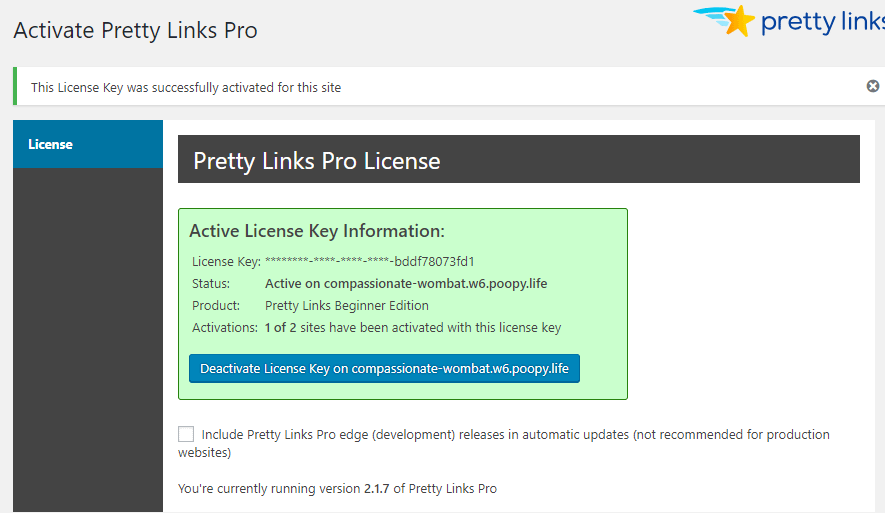
Task: Click the Pretty Links Beginner Edition product name
Action: coord(346,306)
